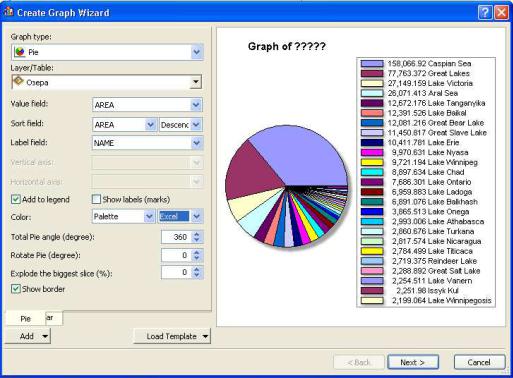513x378 pixels.
Task: Click the Caspian Sea legend color swatch
Action: [x=372, y=64]
